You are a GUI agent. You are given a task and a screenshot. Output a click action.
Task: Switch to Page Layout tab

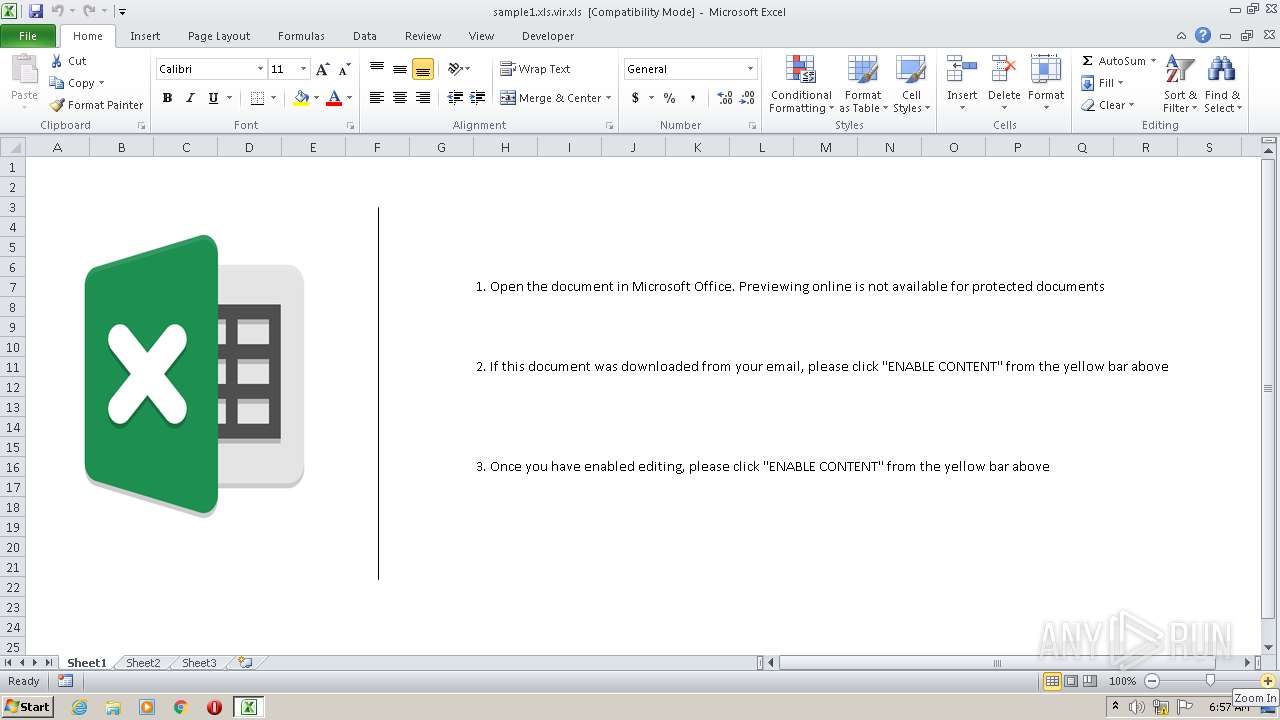219,36
